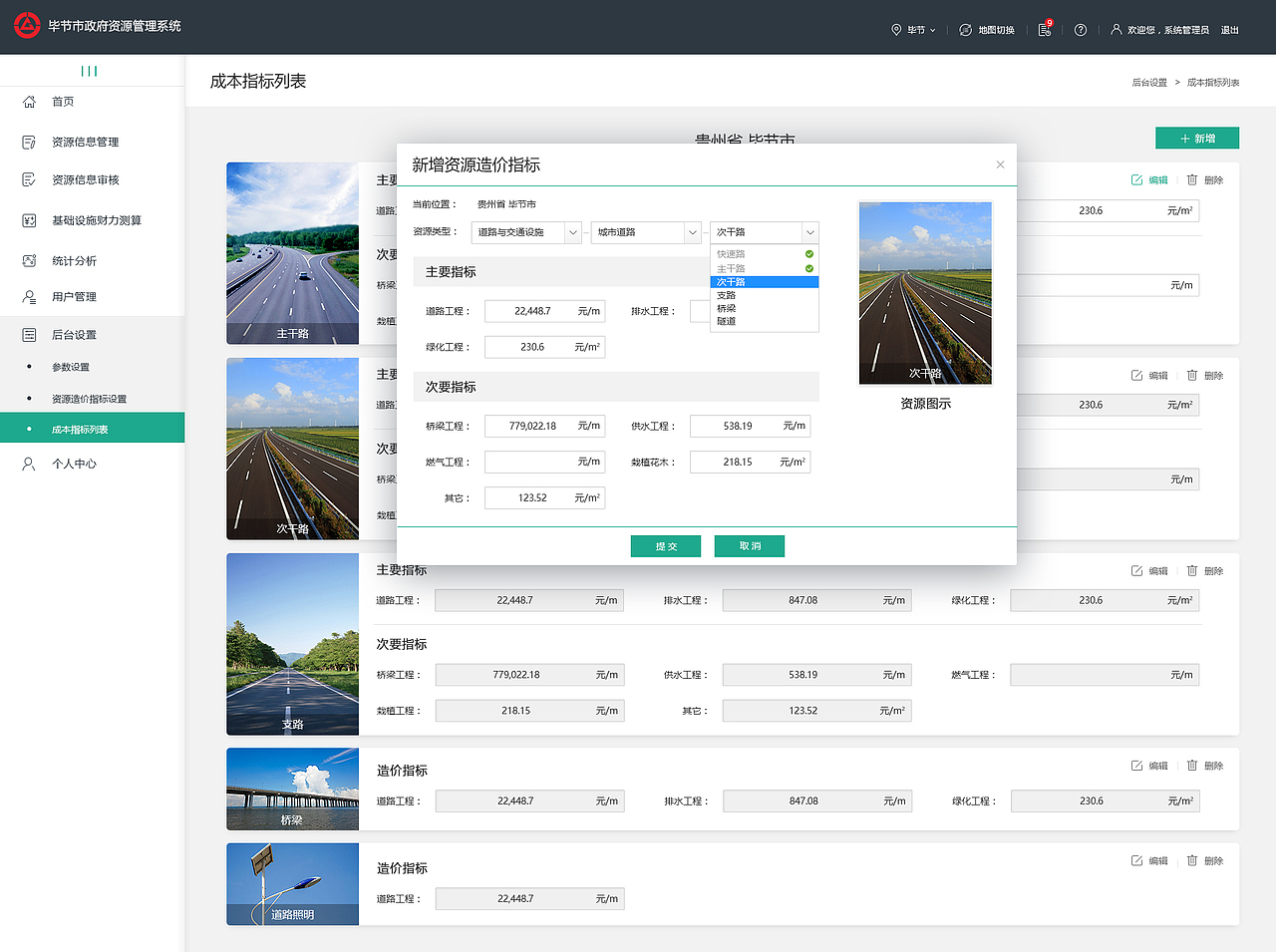Collapse the 次干路 road type dropdown

pos(765,232)
